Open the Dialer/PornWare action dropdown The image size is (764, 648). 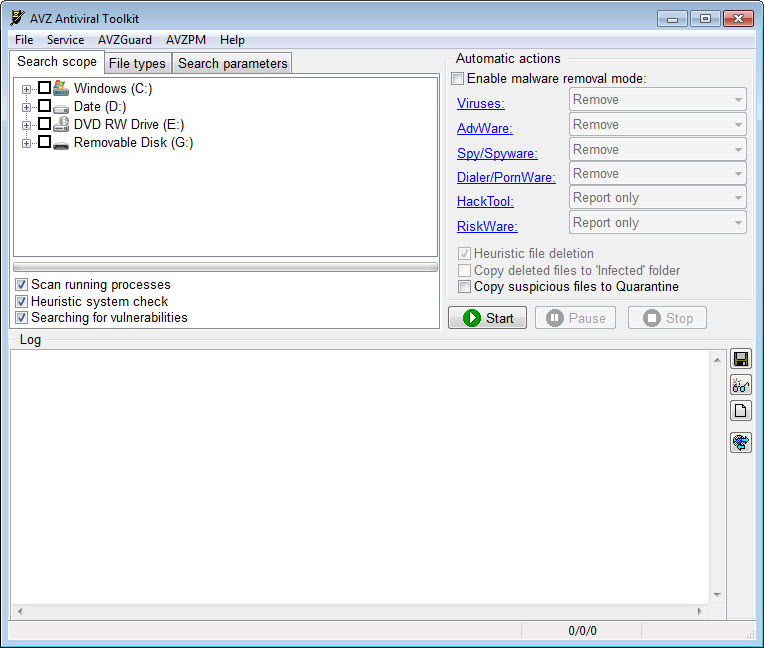tap(657, 173)
